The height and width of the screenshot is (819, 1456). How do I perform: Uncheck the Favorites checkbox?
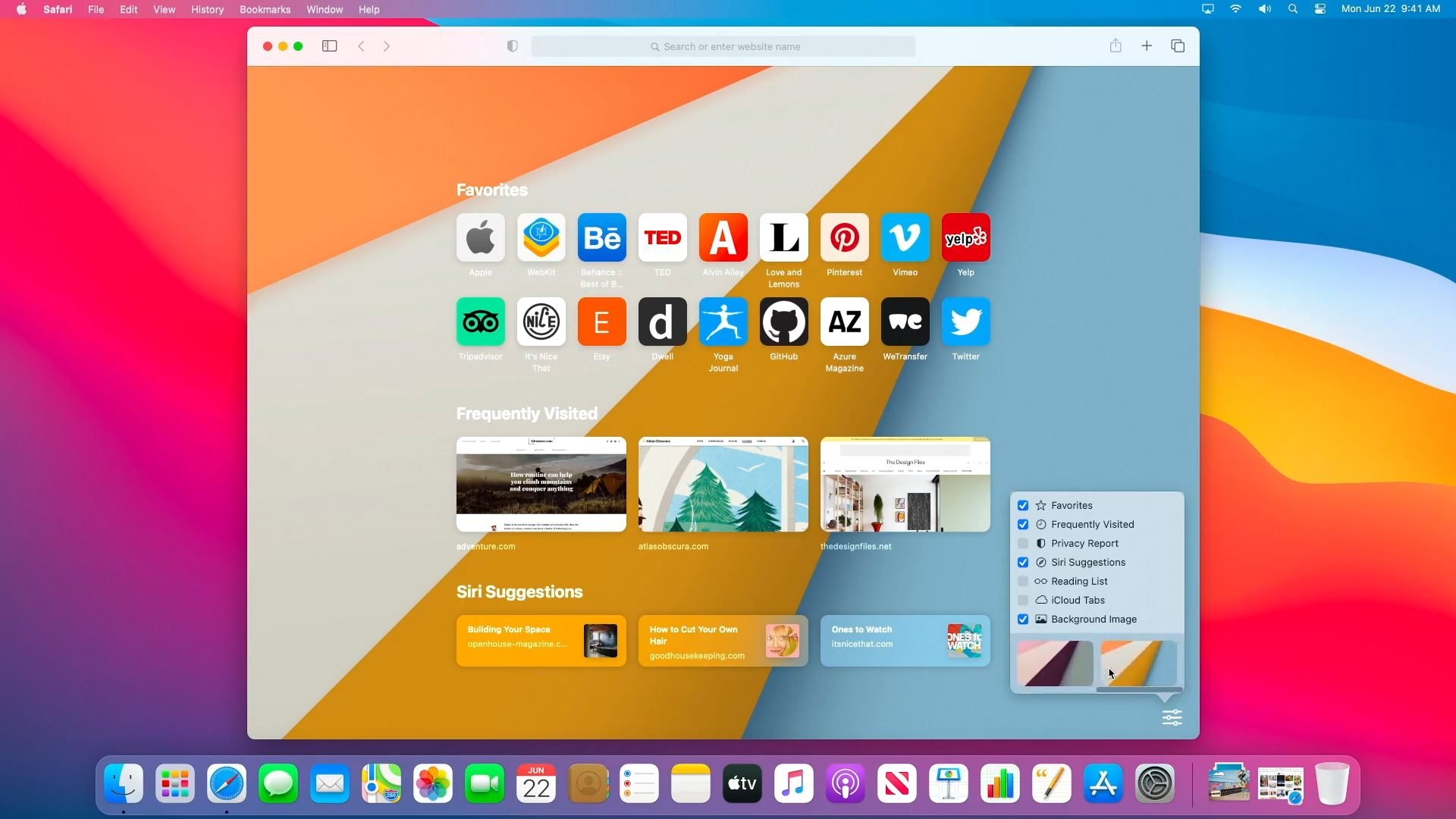pyautogui.click(x=1023, y=506)
